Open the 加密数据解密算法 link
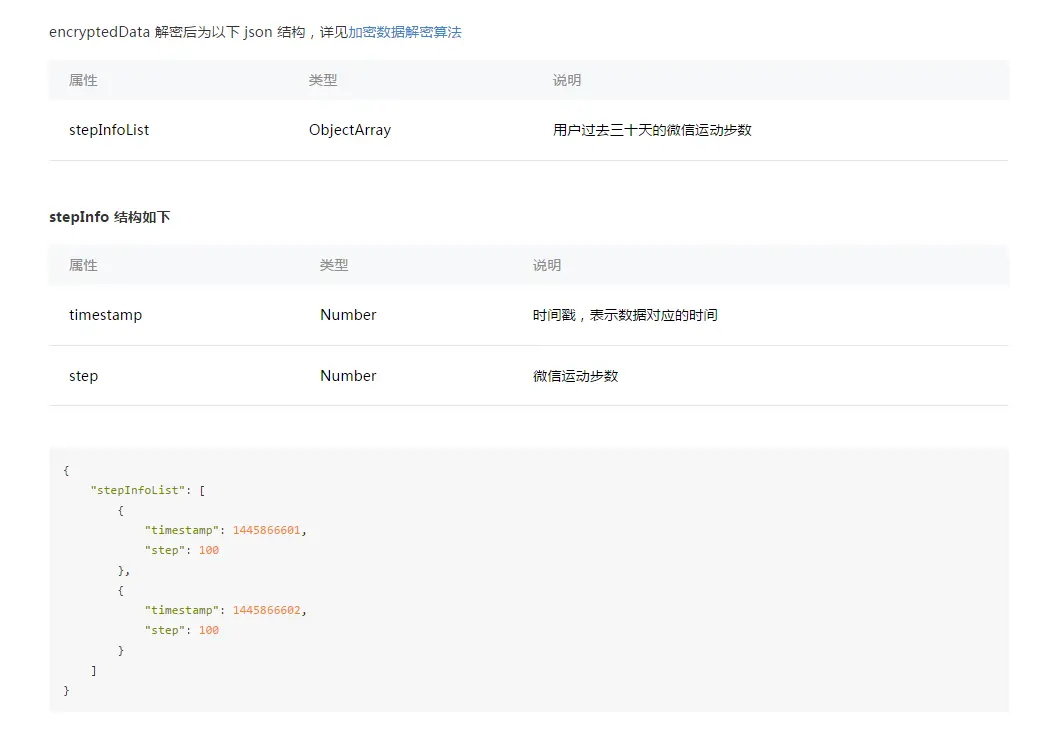1057x750 pixels. 404,32
